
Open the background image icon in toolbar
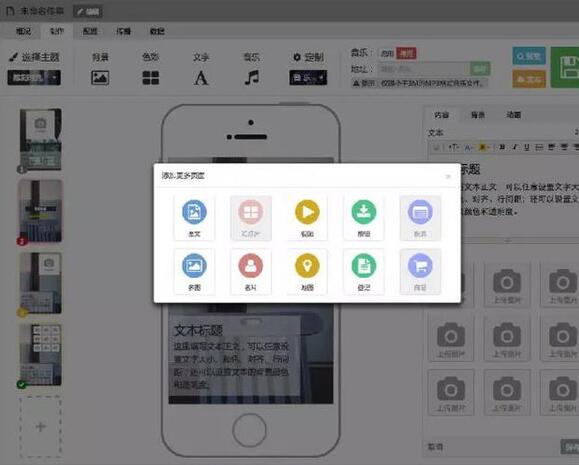click(100, 78)
